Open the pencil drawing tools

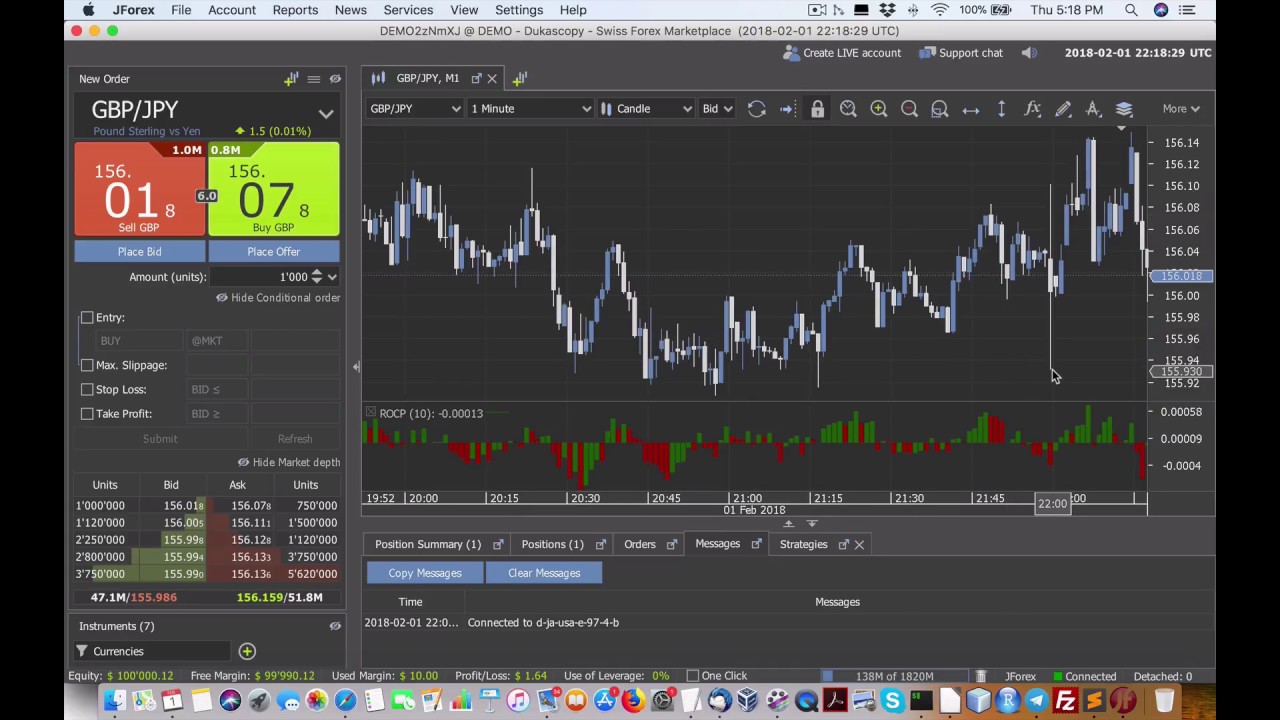(x=1063, y=109)
